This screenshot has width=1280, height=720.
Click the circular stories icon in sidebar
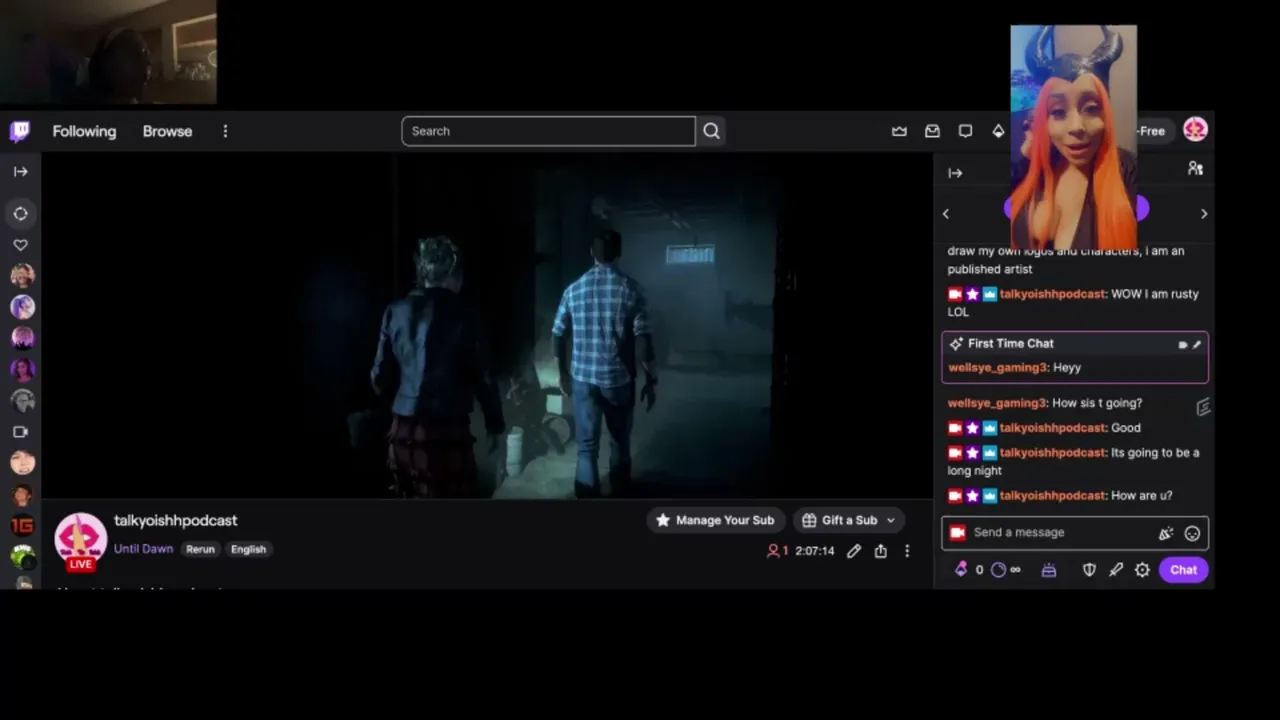[x=20, y=213]
